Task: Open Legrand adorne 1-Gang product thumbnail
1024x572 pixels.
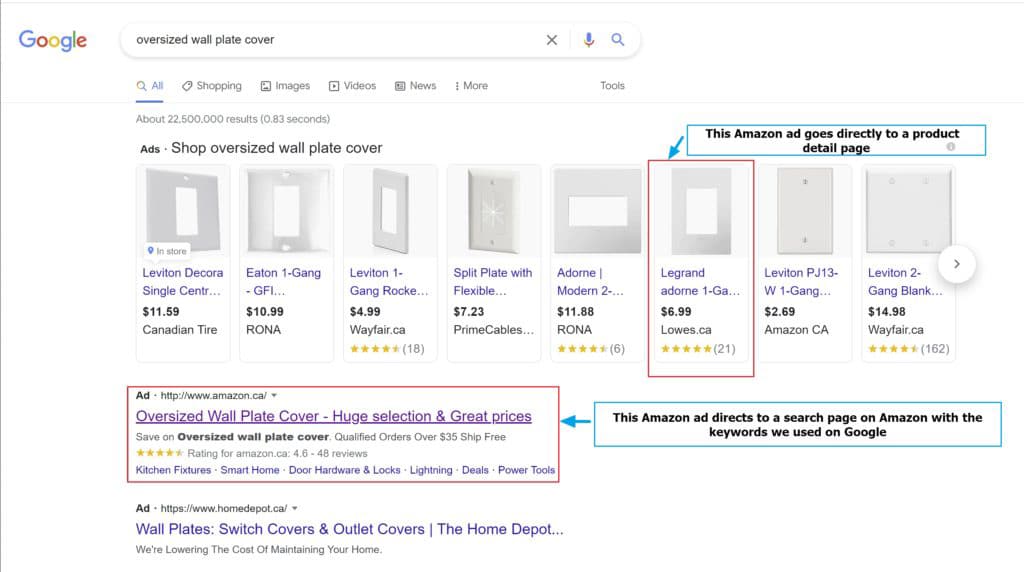Action: click(701, 211)
